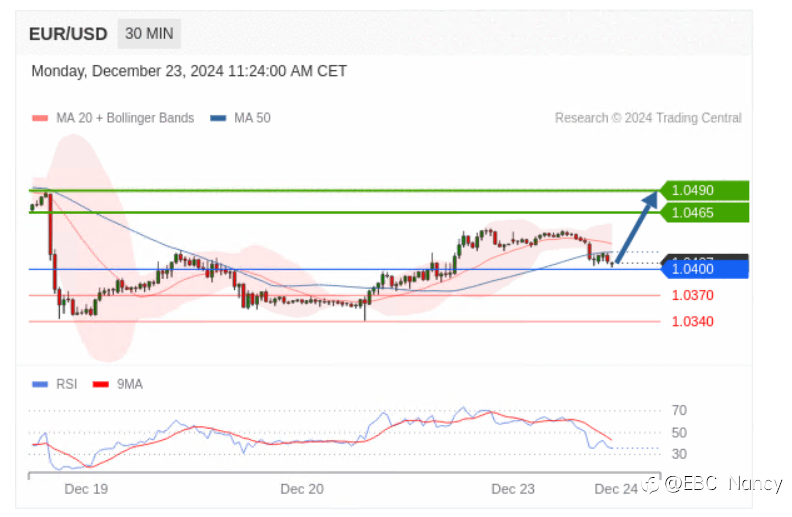792x517 pixels.
Task: Click the Dec 24 date axis label
Action: (x=616, y=489)
